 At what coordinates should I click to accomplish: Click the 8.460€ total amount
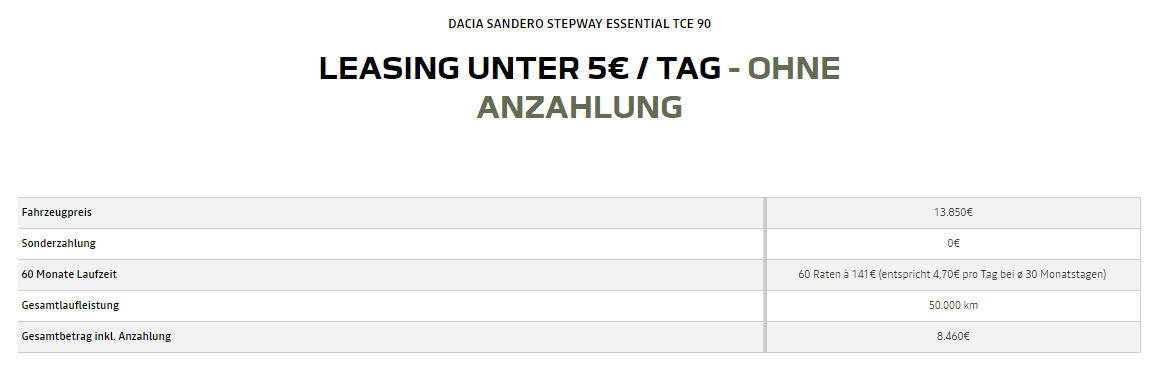953,336
